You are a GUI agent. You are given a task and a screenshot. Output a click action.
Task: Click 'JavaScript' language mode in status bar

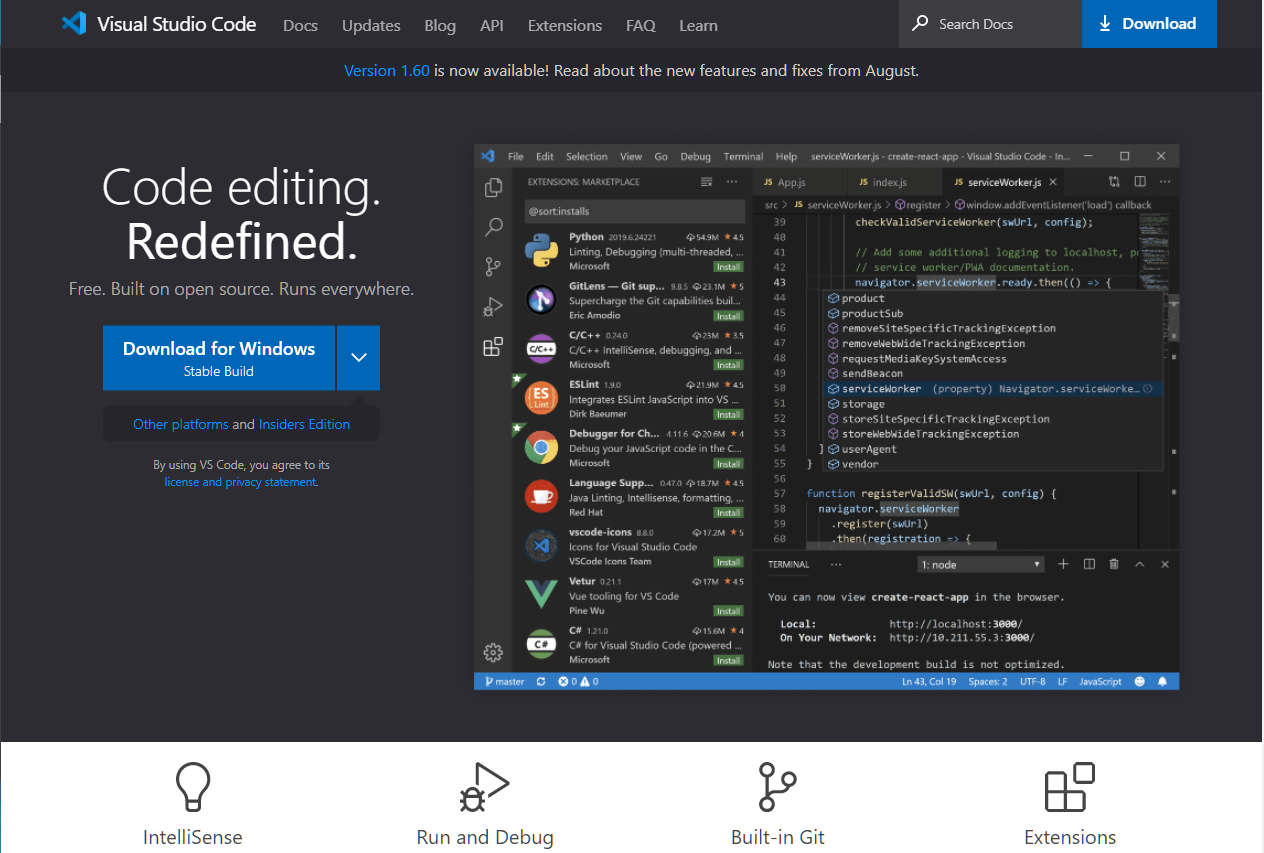[1101, 681]
